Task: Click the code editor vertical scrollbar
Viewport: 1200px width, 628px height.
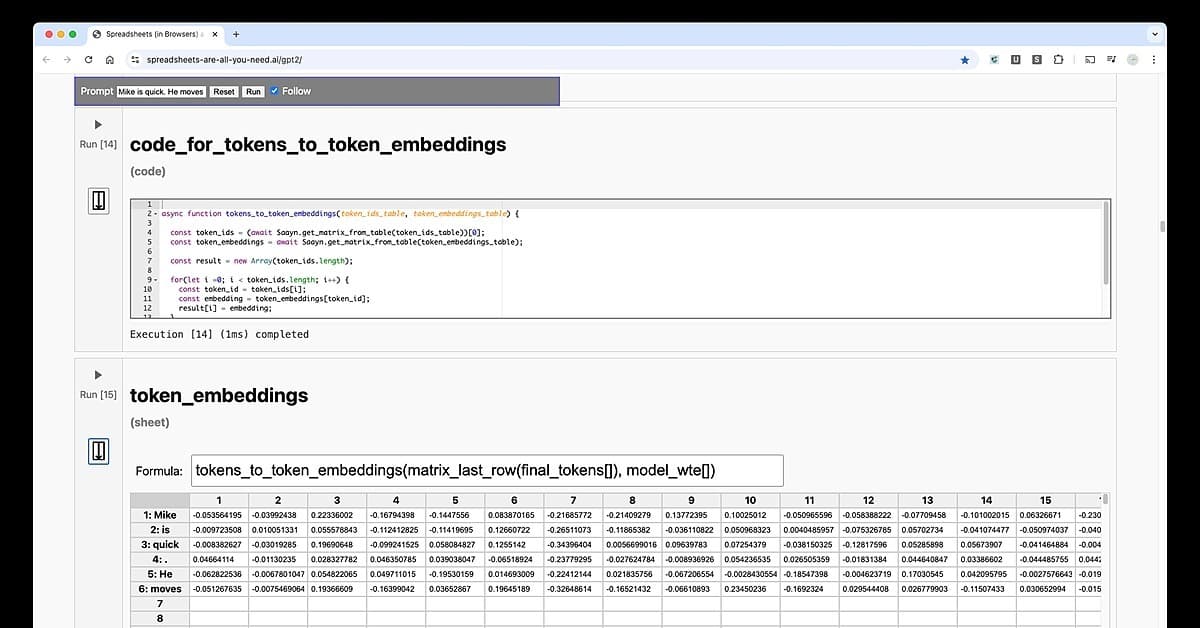Action: [1105, 242]
